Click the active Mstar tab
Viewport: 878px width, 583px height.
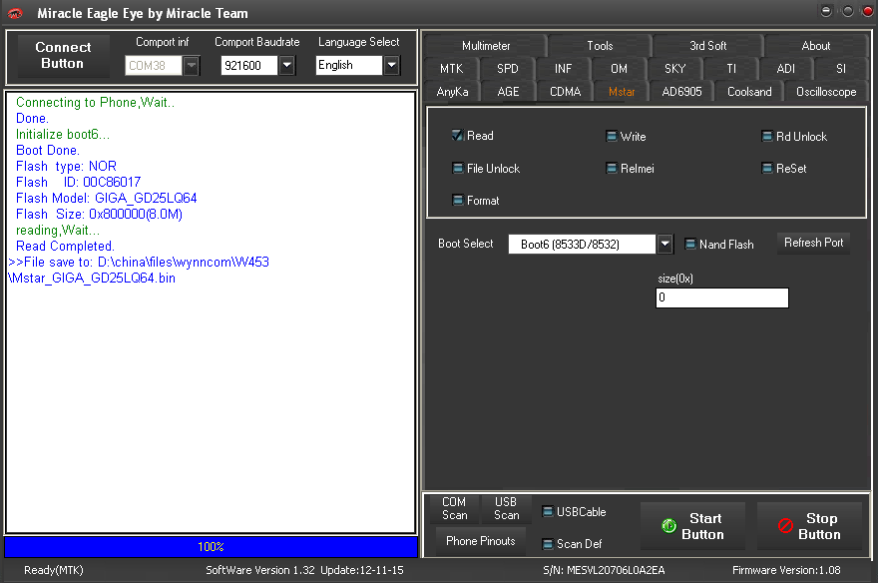622,91
